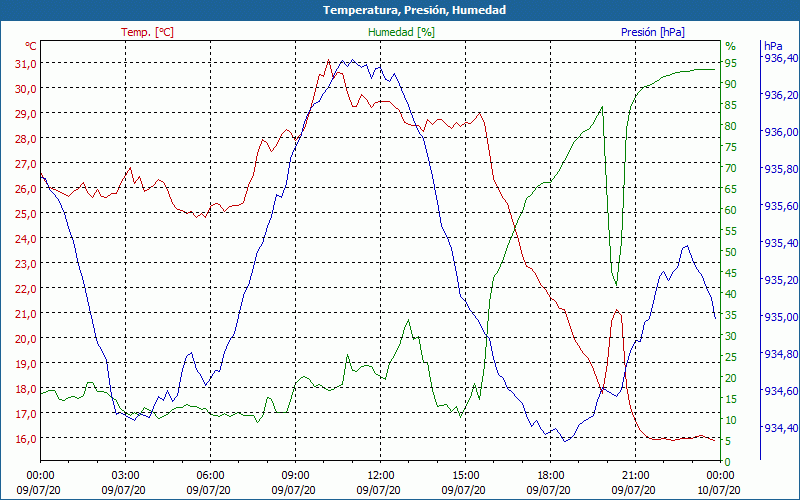
Task: Click the '934,60' pressure axis value
Action: click(782, 391)
